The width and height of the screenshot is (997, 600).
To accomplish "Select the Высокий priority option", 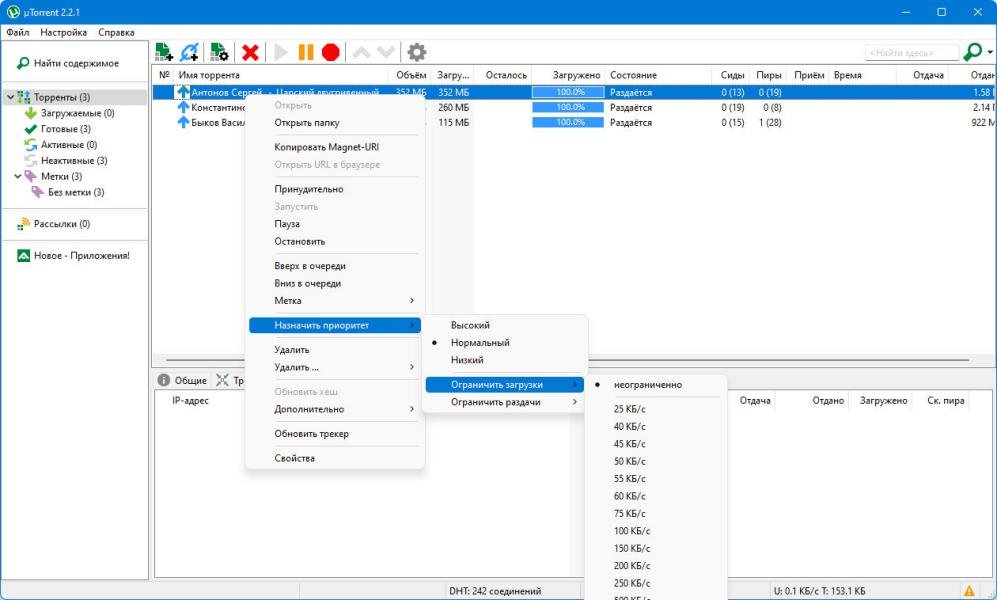I will coord(470,325).
